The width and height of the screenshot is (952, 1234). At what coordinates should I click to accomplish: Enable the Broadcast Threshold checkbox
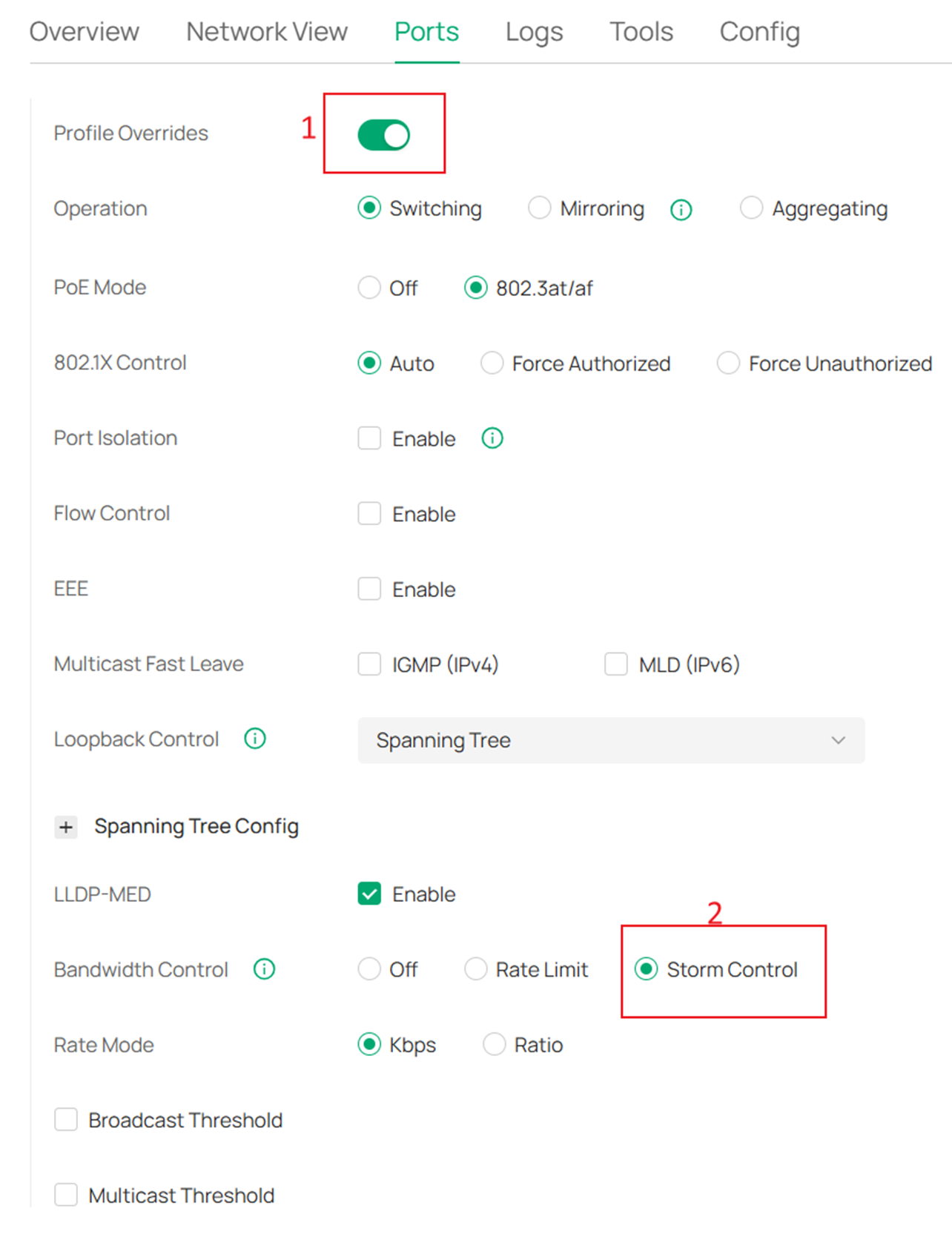(x=66, y=1120)
